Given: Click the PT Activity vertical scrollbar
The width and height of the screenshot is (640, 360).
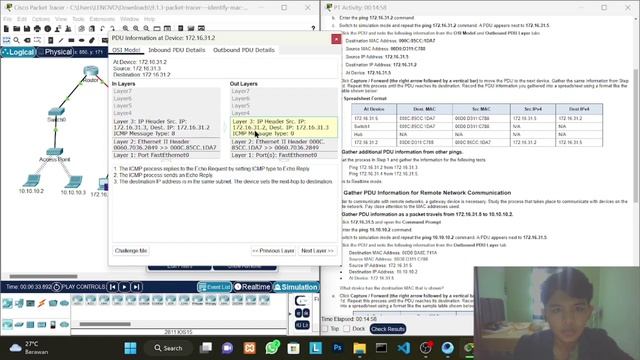Looking at the screenshot, I should pos(636,135).
